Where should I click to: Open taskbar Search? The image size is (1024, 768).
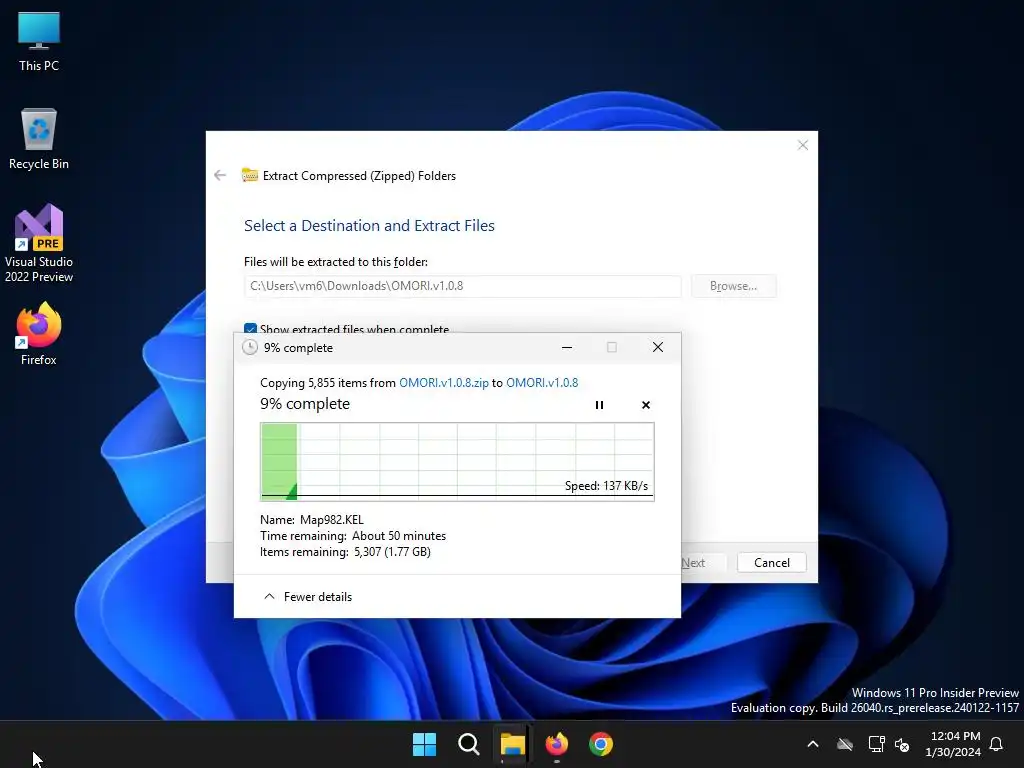point(468,744)
